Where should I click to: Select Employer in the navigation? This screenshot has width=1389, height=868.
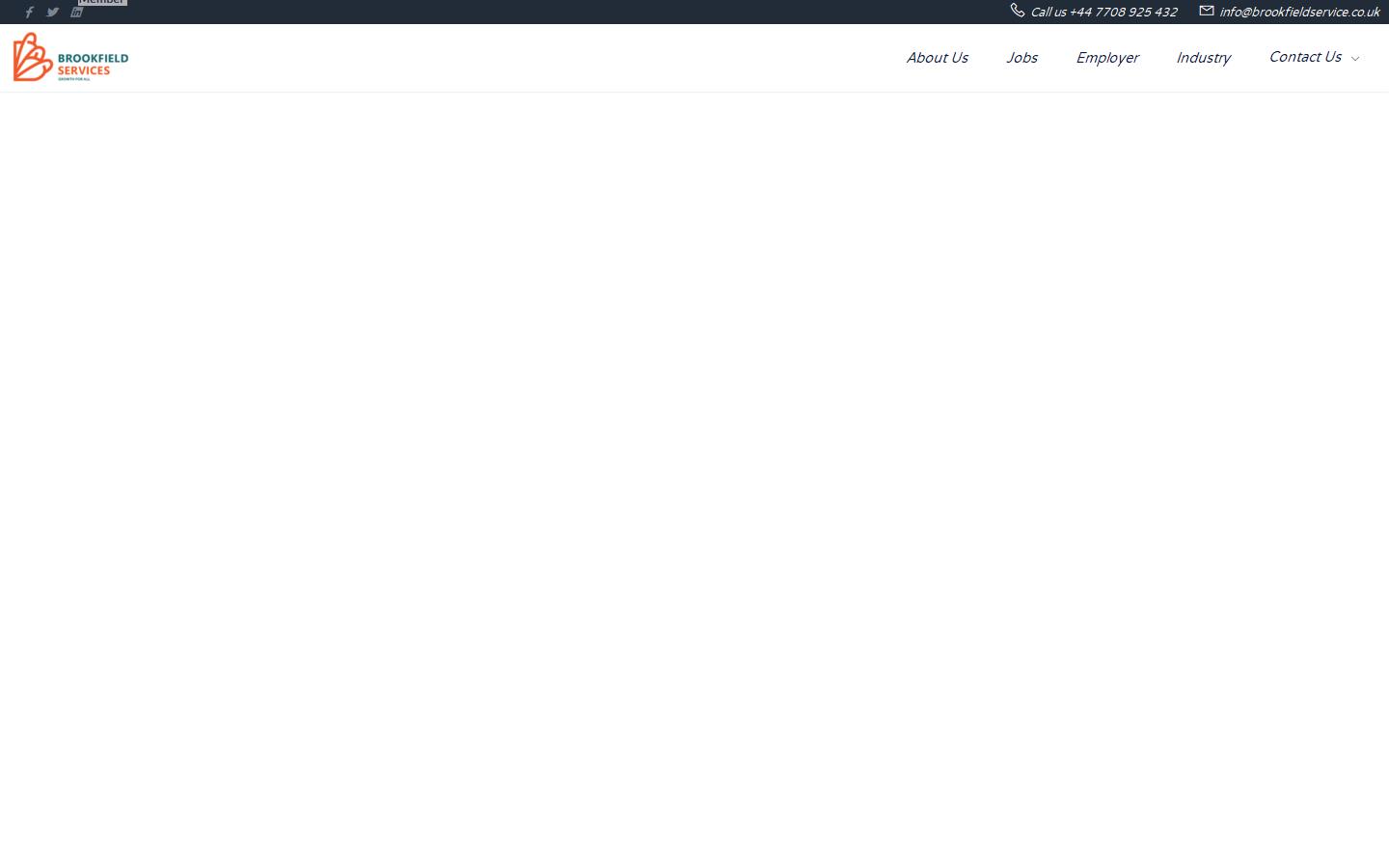1106,58
